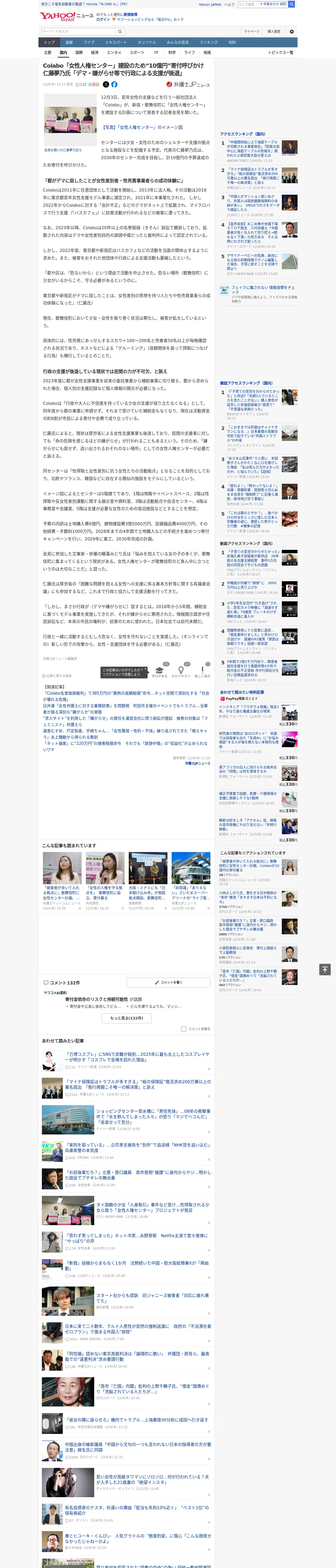Viewport: 336px width, 1568px height.
Task: Open the settings gear icon in header
Action: click(291, 32)
